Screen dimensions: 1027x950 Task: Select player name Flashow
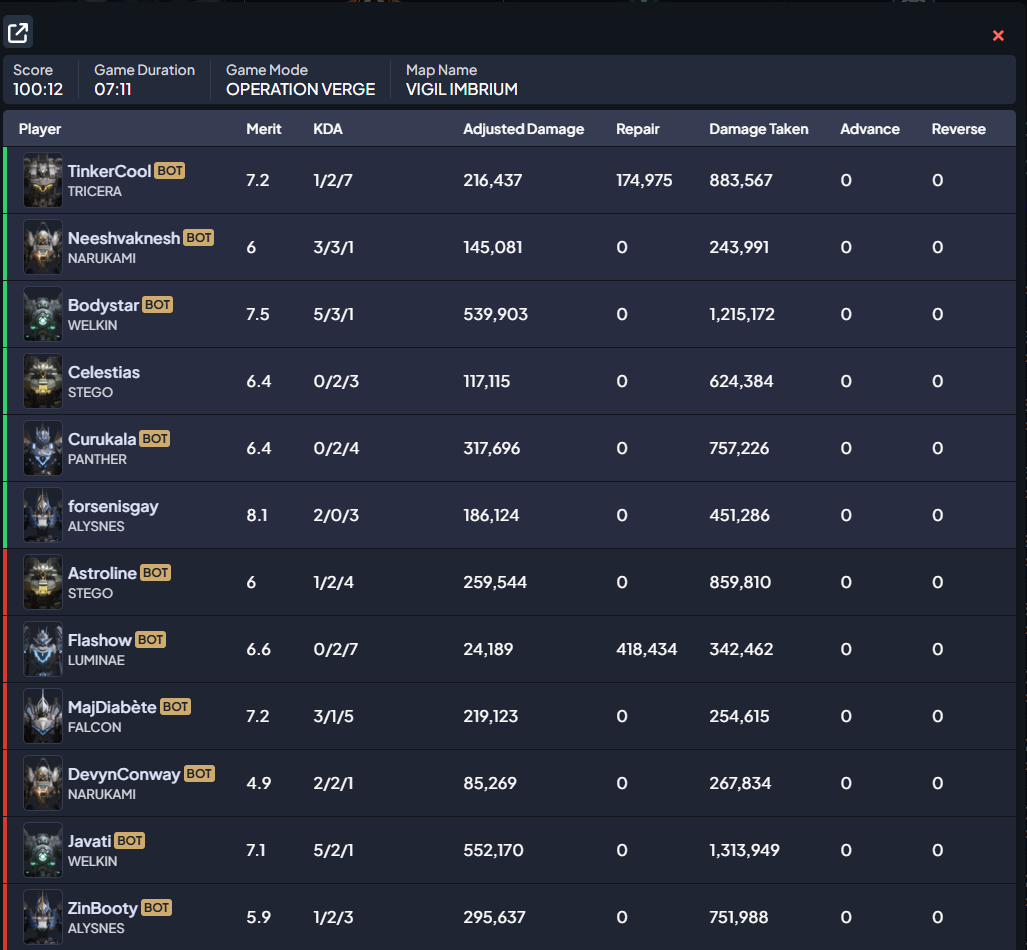(100, 640)
